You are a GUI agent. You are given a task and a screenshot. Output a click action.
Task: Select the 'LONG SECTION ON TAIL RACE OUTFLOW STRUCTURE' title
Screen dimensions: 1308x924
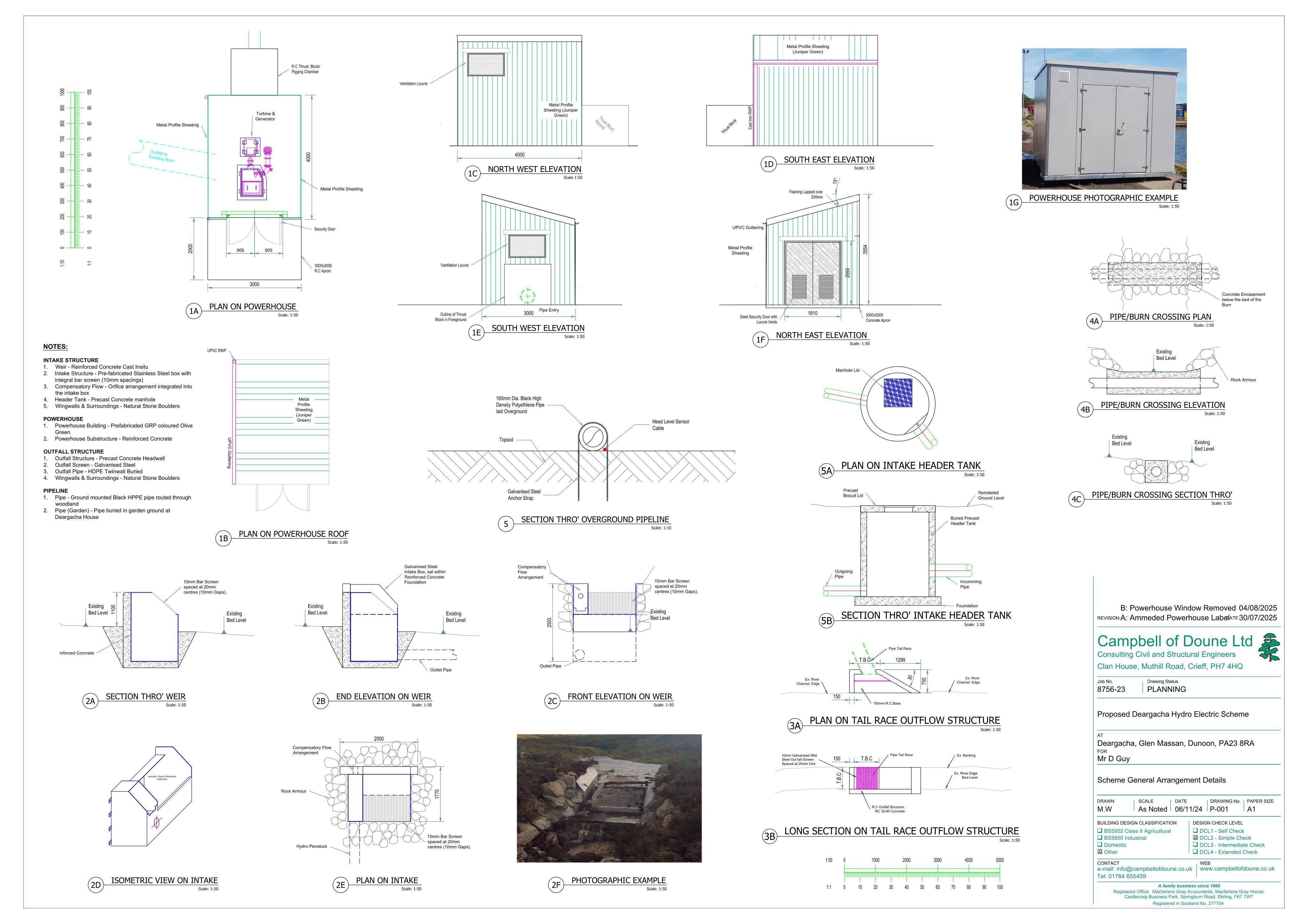coord(902,831)
